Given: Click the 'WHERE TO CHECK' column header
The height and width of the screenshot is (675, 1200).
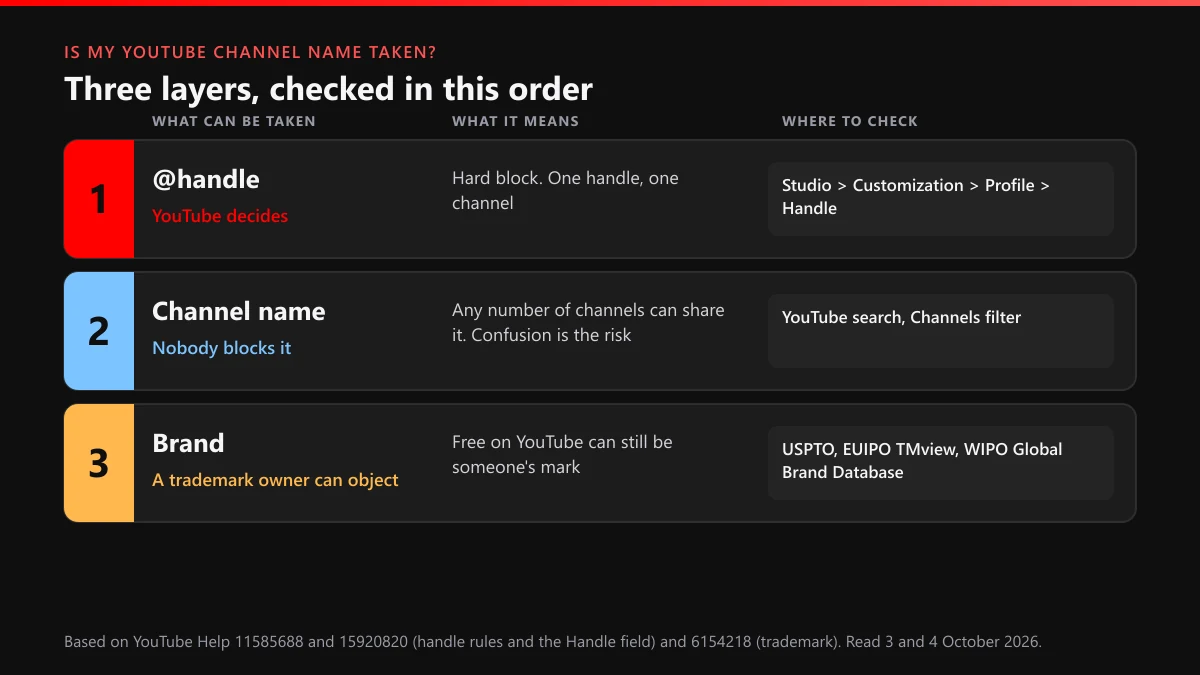Looking at the screenshot, I should point(850,121).
